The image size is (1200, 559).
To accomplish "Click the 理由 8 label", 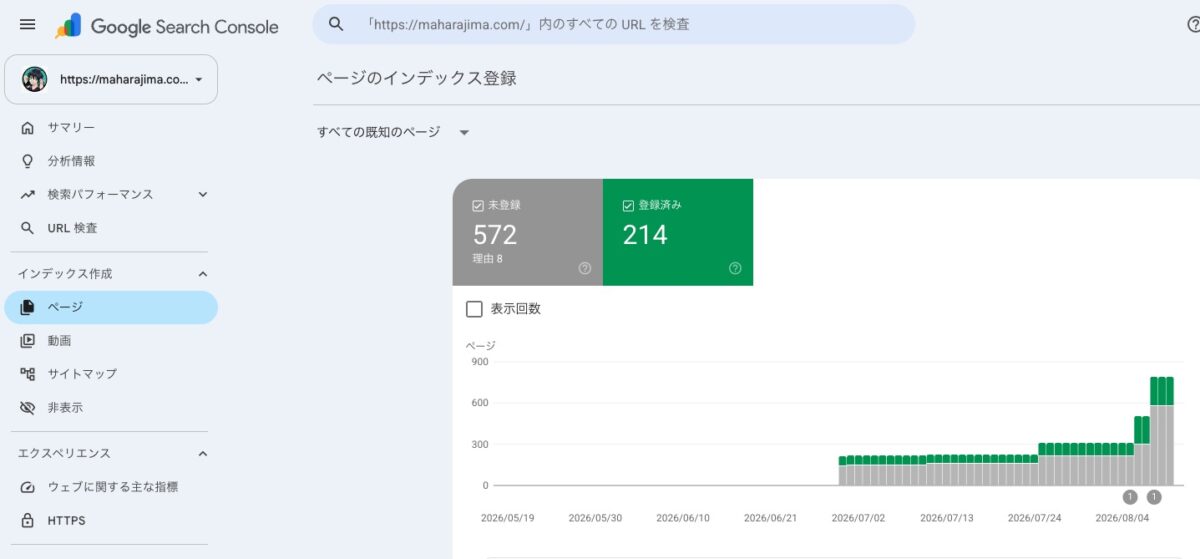I will pos(488,259).
